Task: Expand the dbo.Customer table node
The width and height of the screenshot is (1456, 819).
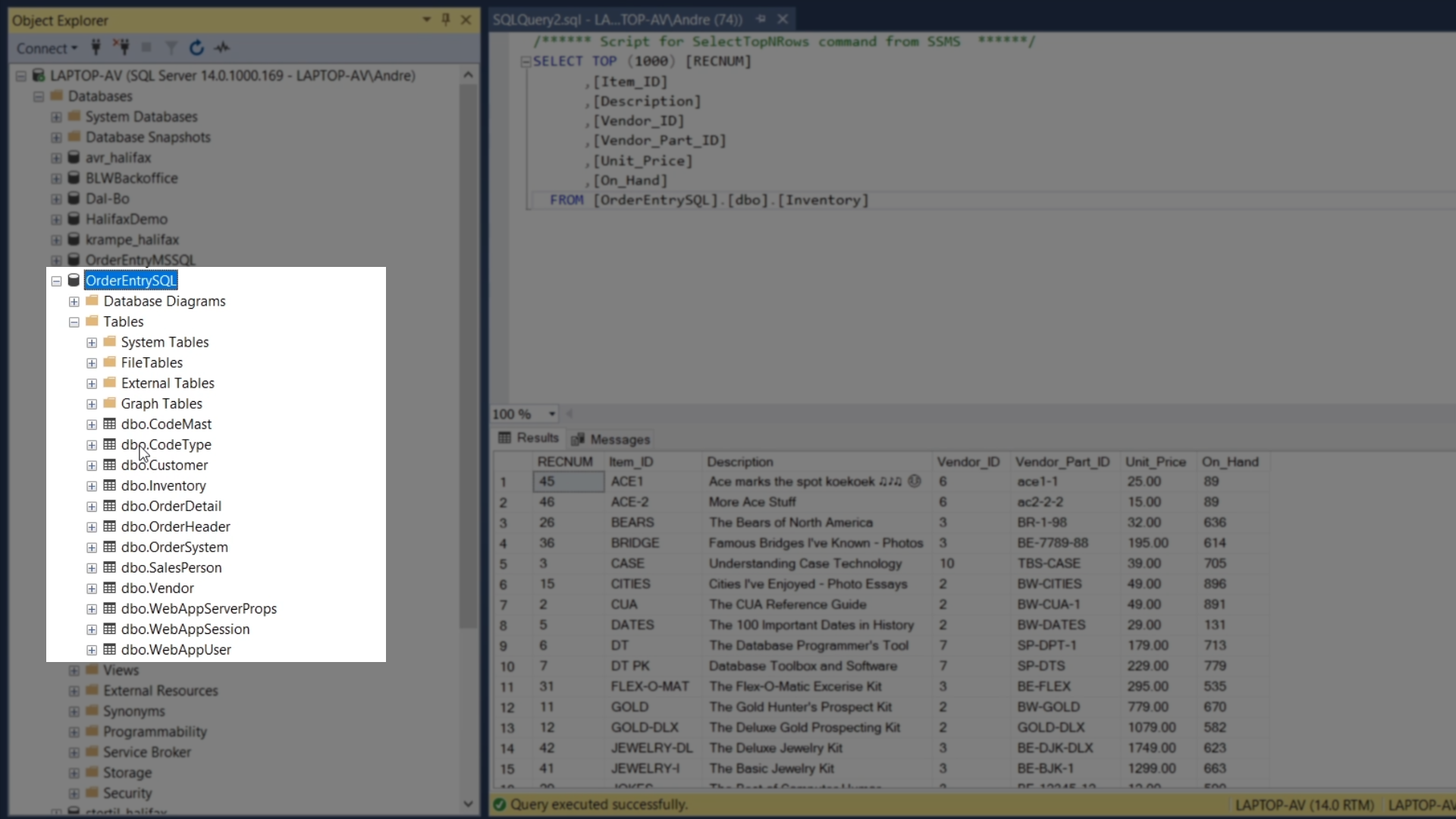Action: pyautogui.click(x=92, y=466)
